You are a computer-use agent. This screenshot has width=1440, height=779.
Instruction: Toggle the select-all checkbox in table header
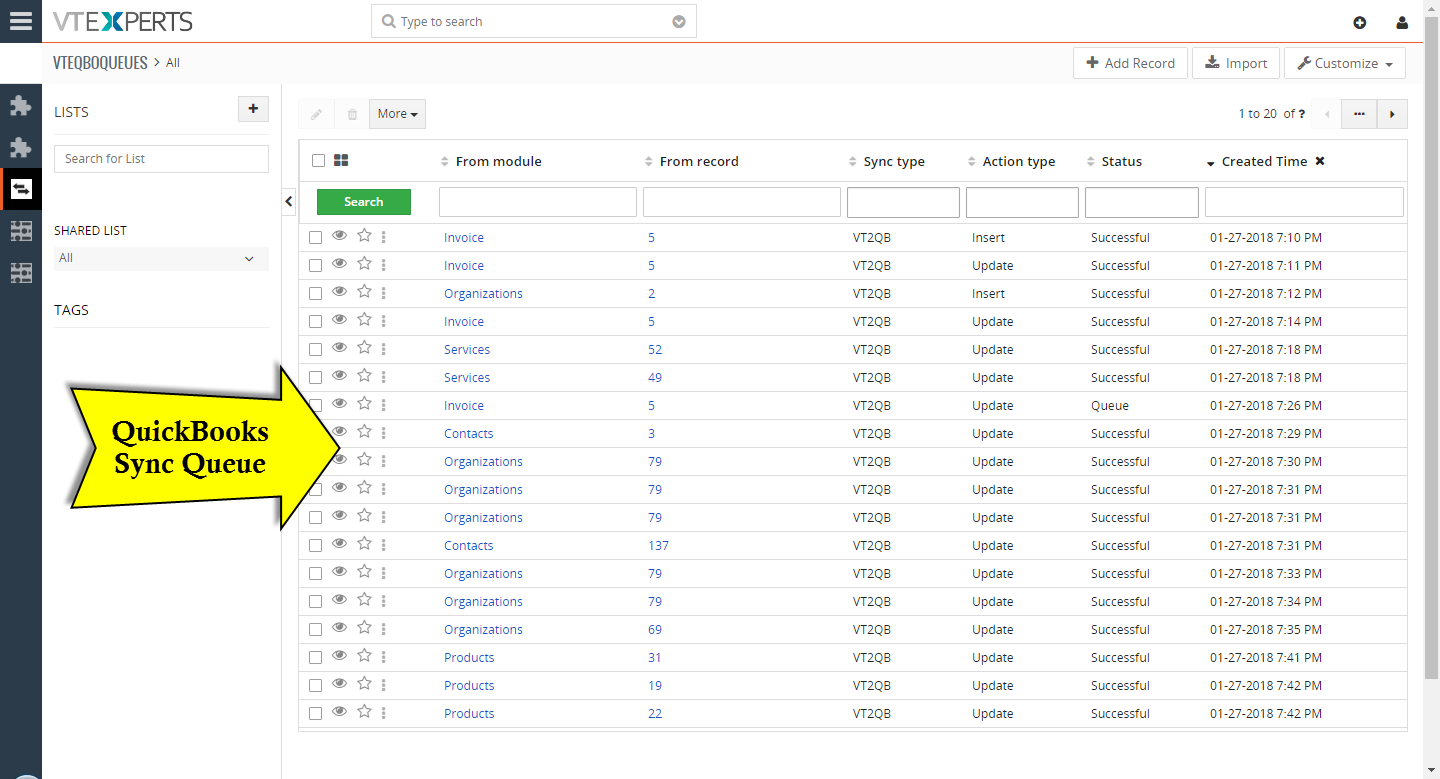(x=318, y=160)
